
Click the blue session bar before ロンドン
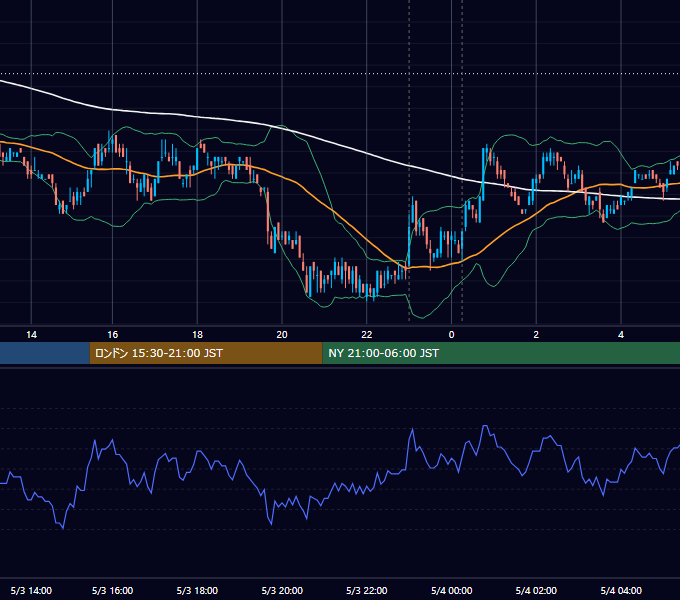tap(45, 353)
